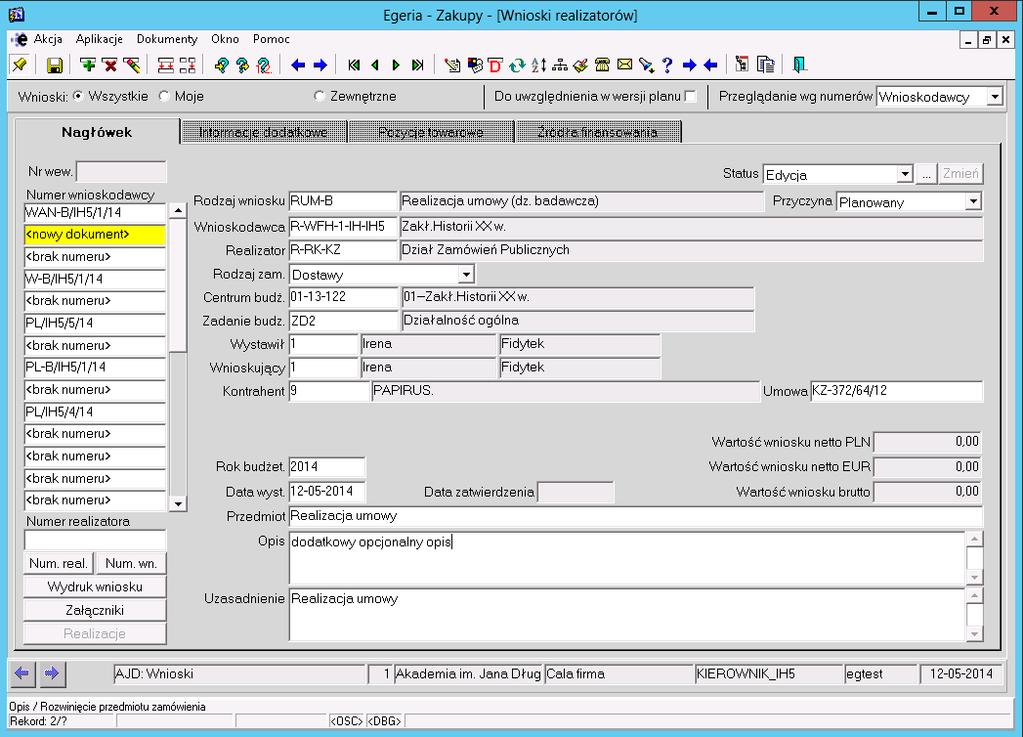The image size is (1023, 737).
Task: Click the left arrow button in the status bar
Action: click(x=22, y=673)
